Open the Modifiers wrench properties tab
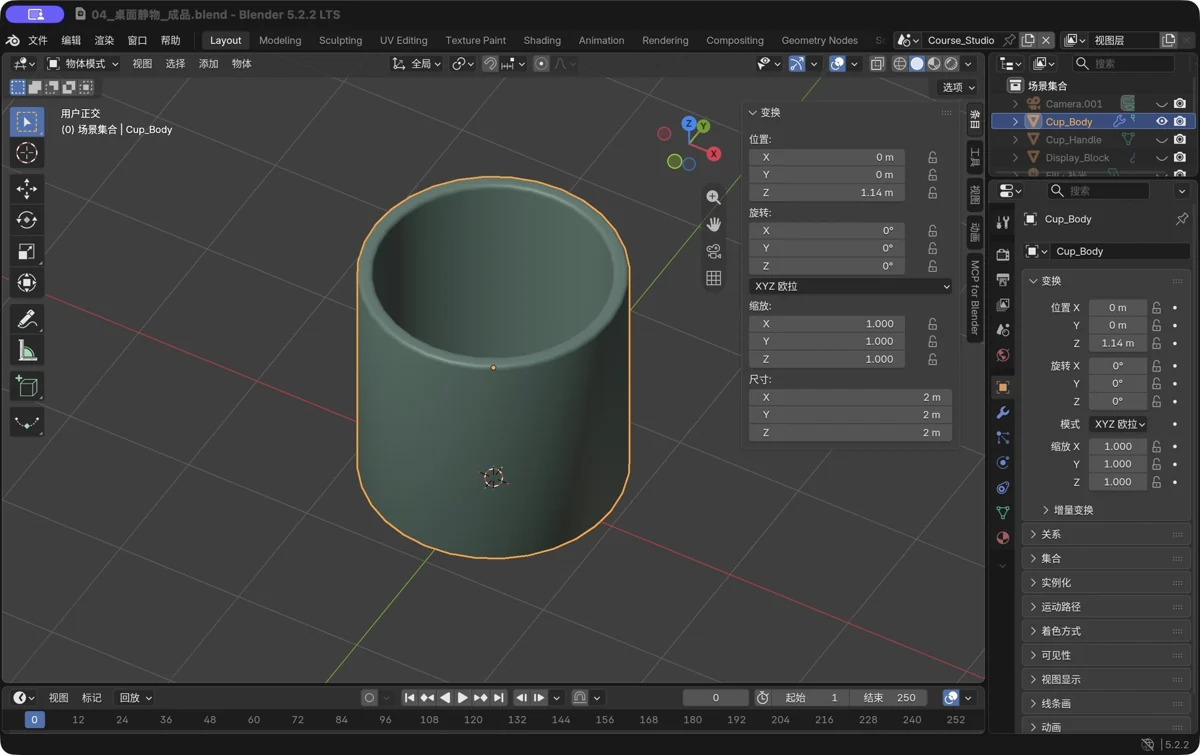 point(1003,412)
